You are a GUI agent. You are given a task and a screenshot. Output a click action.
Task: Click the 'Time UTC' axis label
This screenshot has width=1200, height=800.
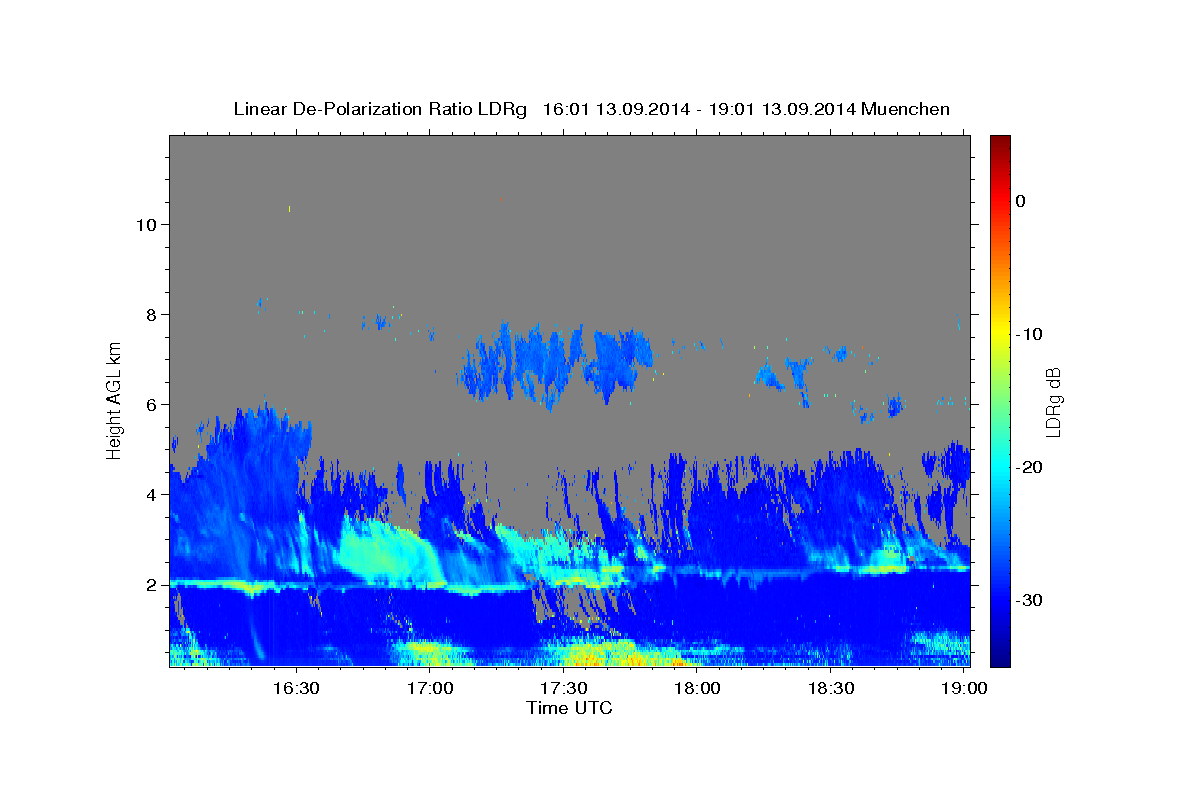[569, 708]
